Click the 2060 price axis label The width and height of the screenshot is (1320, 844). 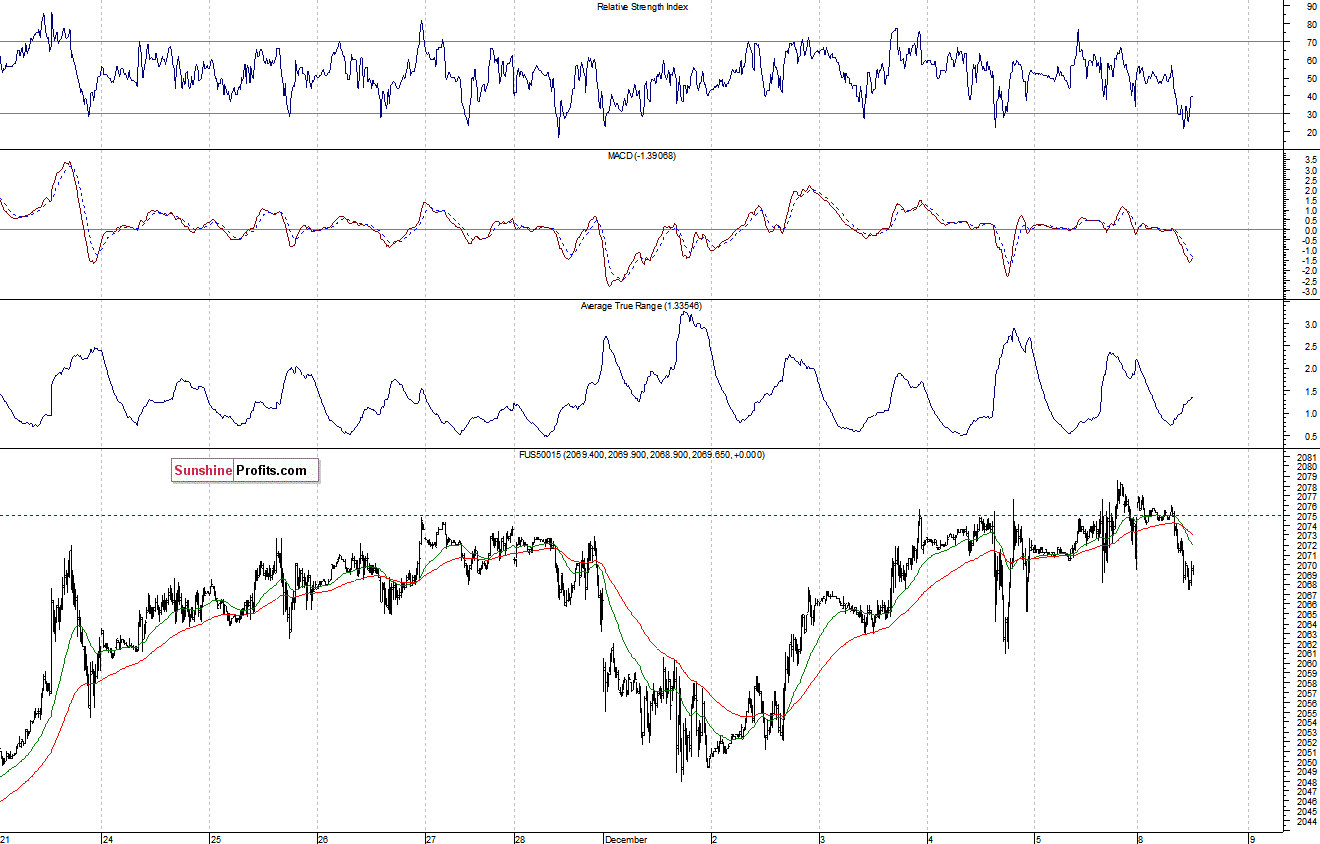coord(1306,663)
